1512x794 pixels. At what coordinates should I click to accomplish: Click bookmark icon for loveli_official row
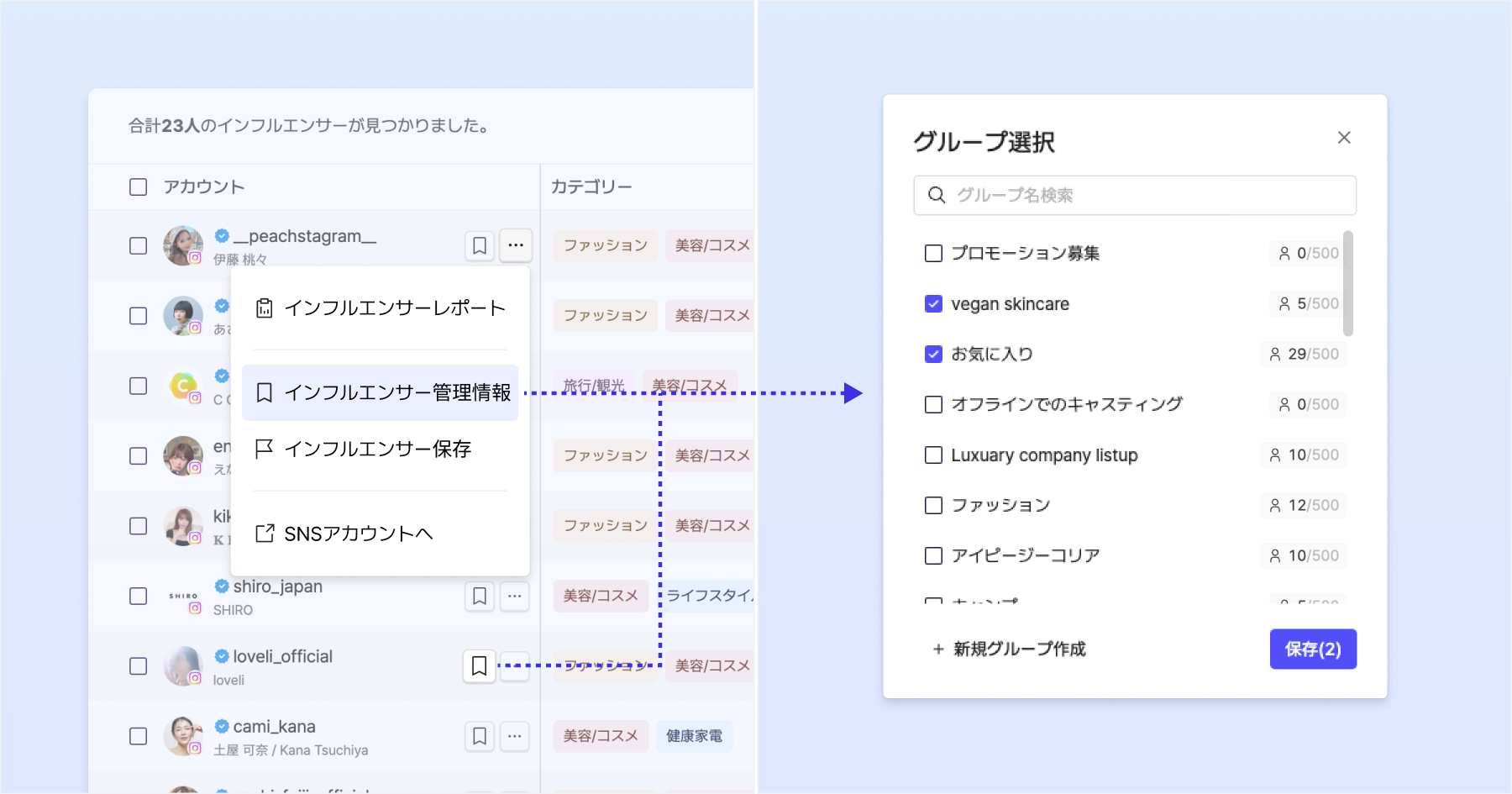[x=480, y=666]
